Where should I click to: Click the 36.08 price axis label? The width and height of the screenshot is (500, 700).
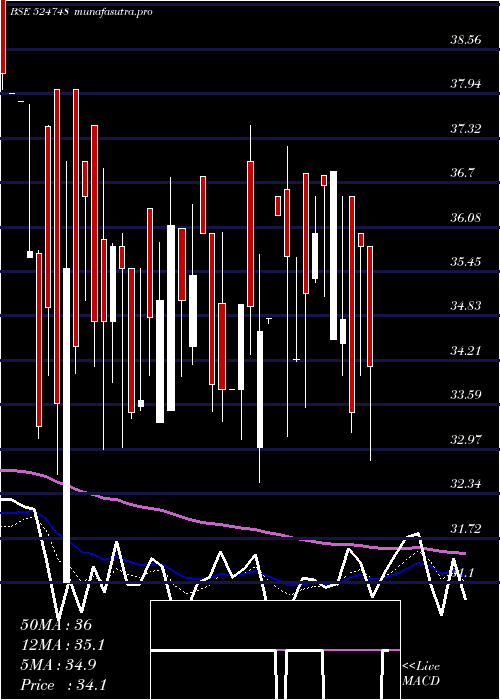[x=466, y=218]
